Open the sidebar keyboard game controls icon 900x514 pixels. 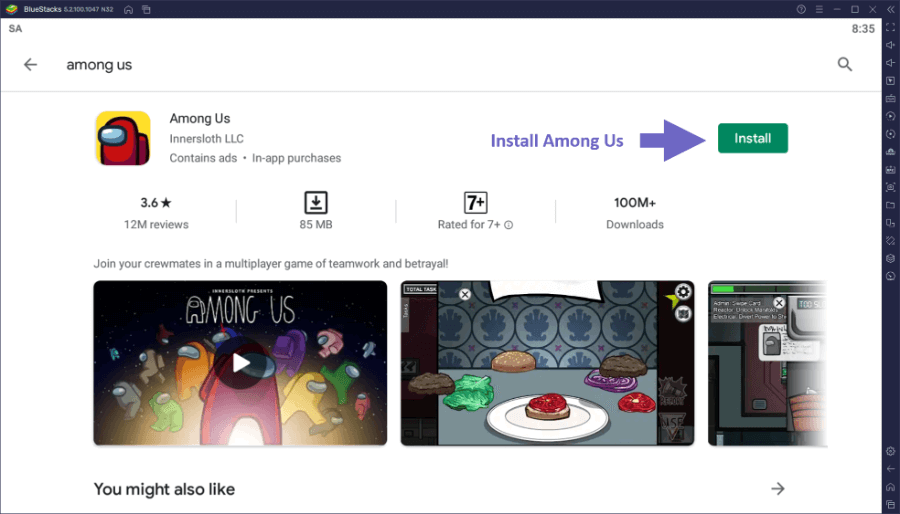(x=890, y=99)
